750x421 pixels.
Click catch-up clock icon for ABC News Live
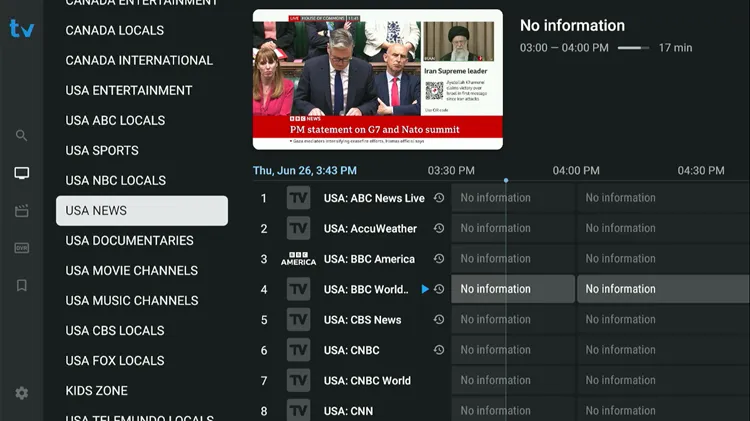(438, 198)
